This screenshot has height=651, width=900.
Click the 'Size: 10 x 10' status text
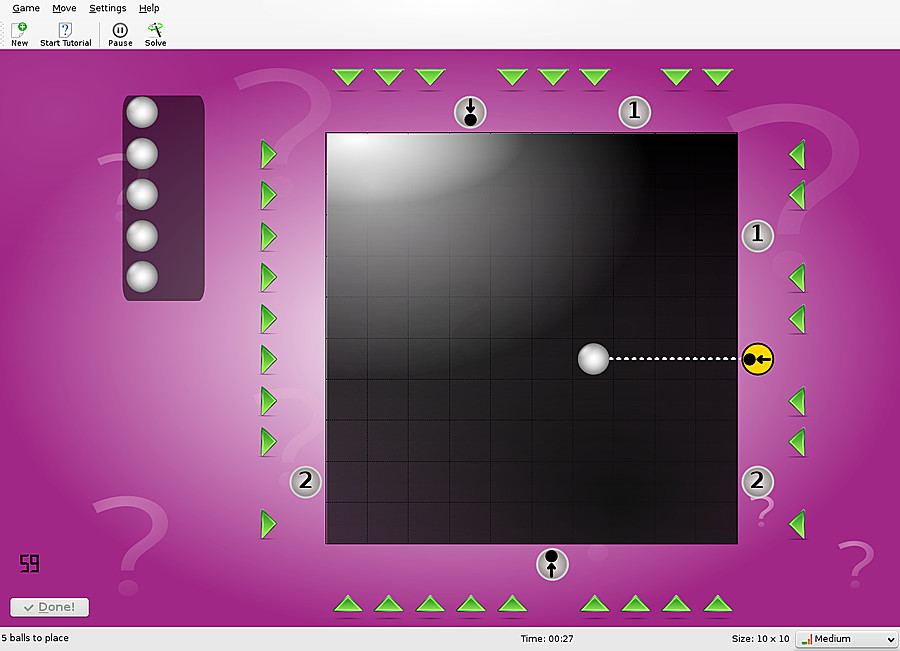coord(761,638)
